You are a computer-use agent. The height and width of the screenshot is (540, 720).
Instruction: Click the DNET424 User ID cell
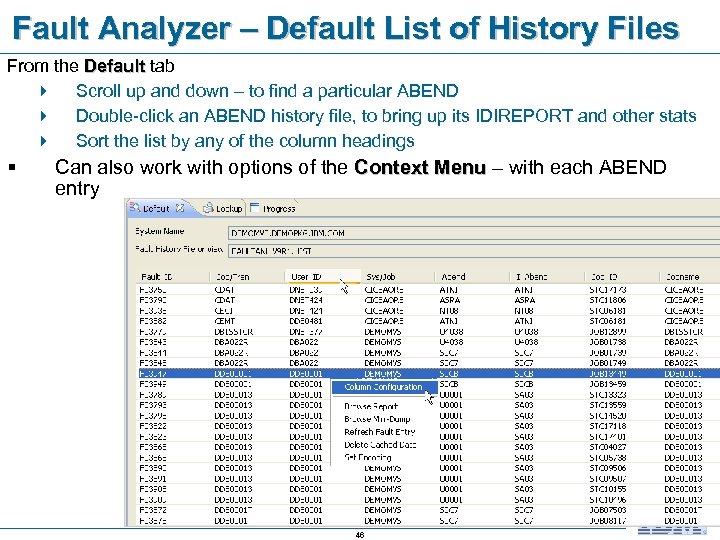pos(306,300)
